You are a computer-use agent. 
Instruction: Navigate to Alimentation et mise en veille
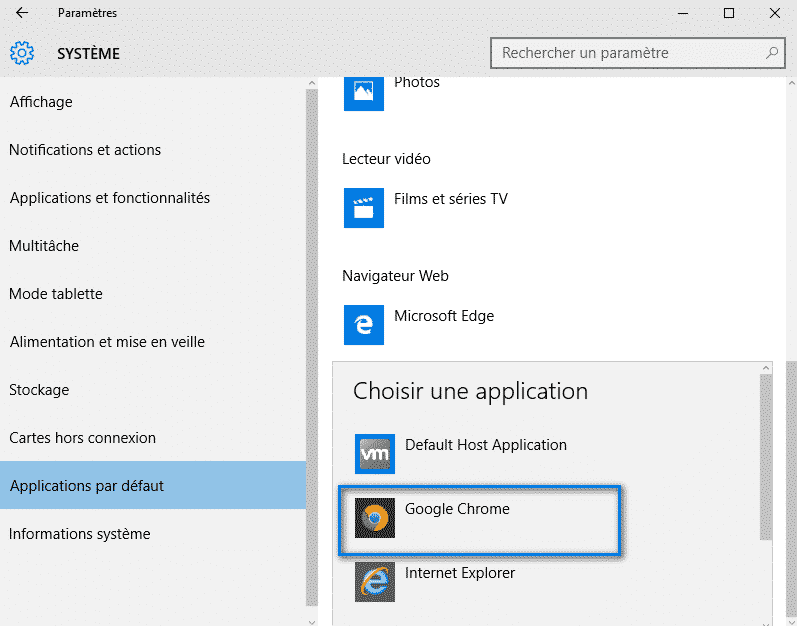pos(107,342)
